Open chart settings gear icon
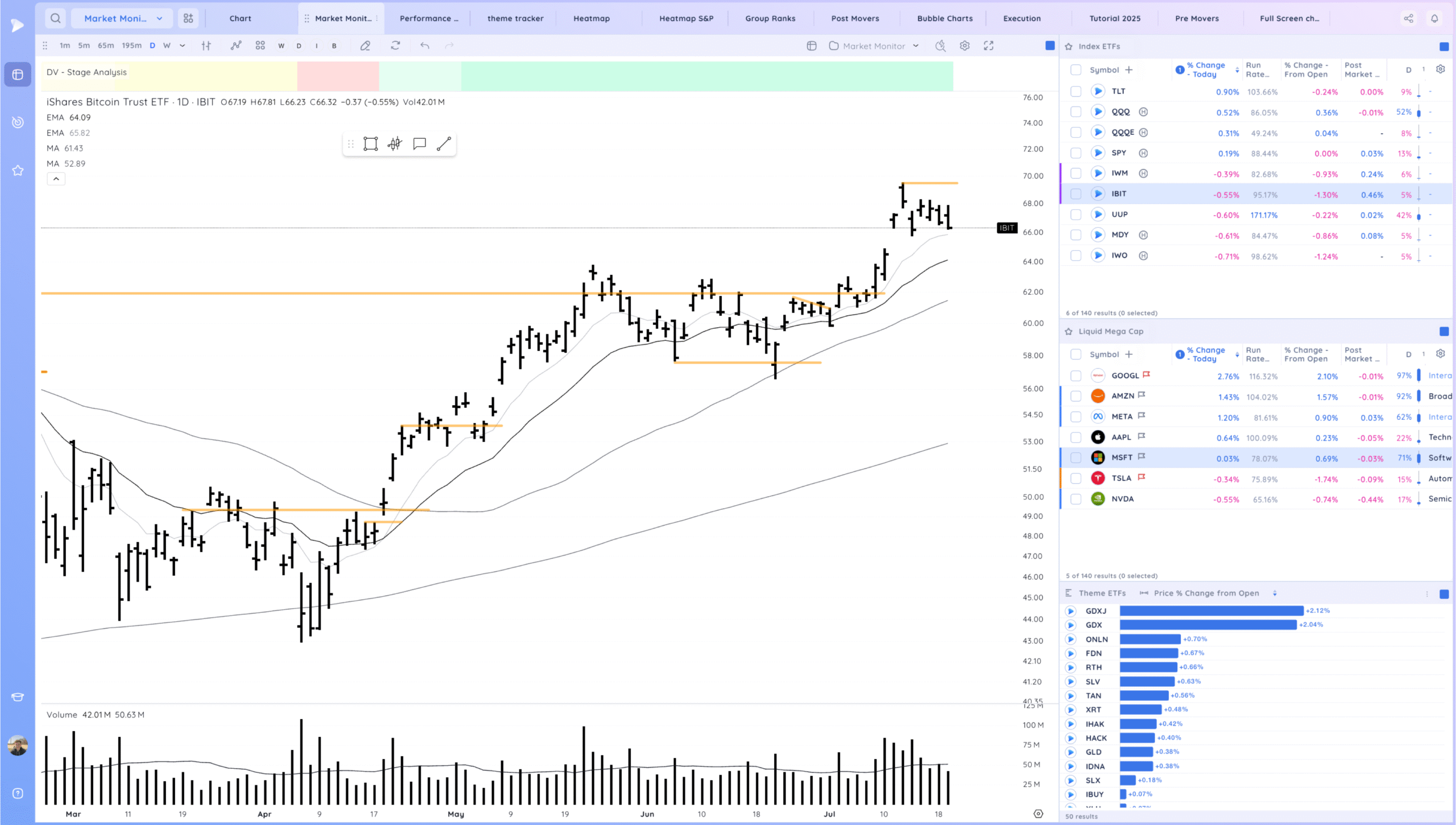The image size is (1456, 825). coord(965,46)
